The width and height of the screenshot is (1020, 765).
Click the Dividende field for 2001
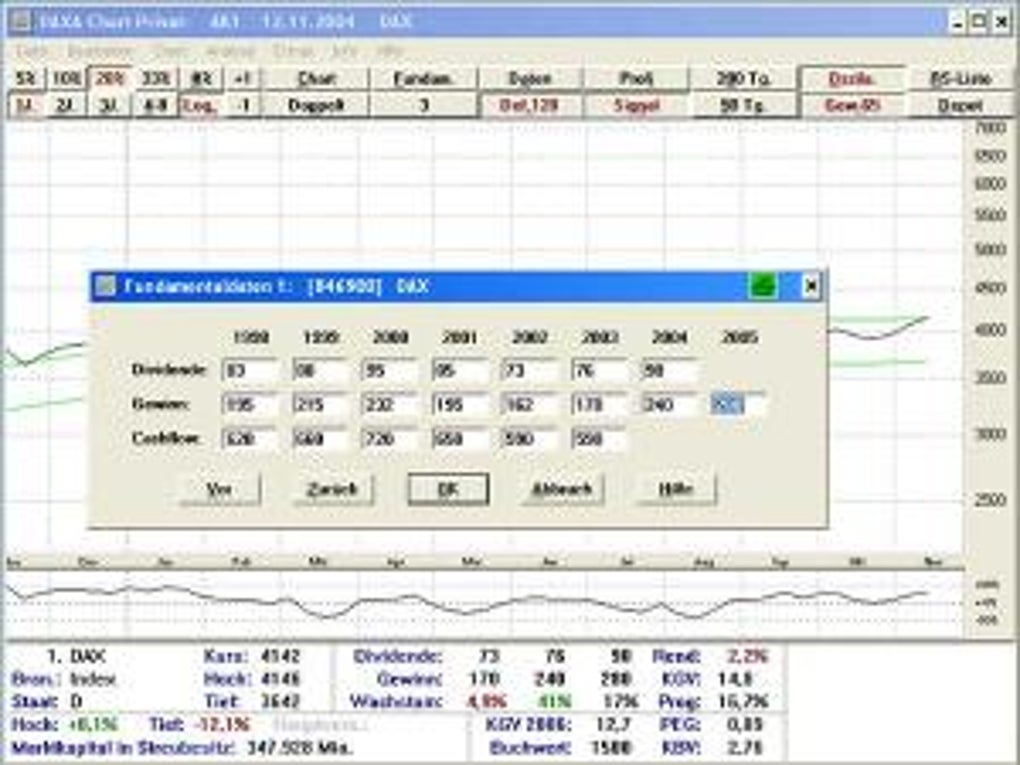[x=460, y=371]
